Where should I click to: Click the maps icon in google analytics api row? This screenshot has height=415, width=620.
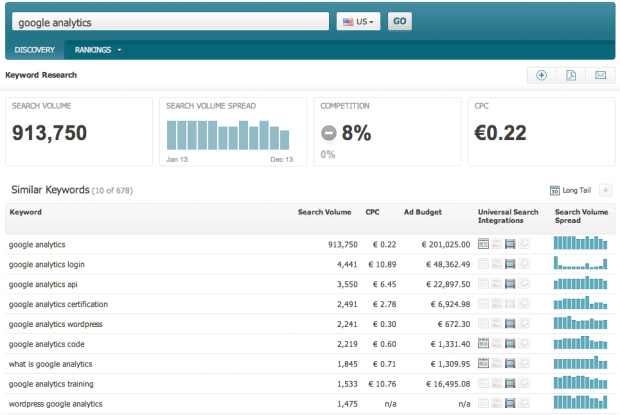point(524,284)
